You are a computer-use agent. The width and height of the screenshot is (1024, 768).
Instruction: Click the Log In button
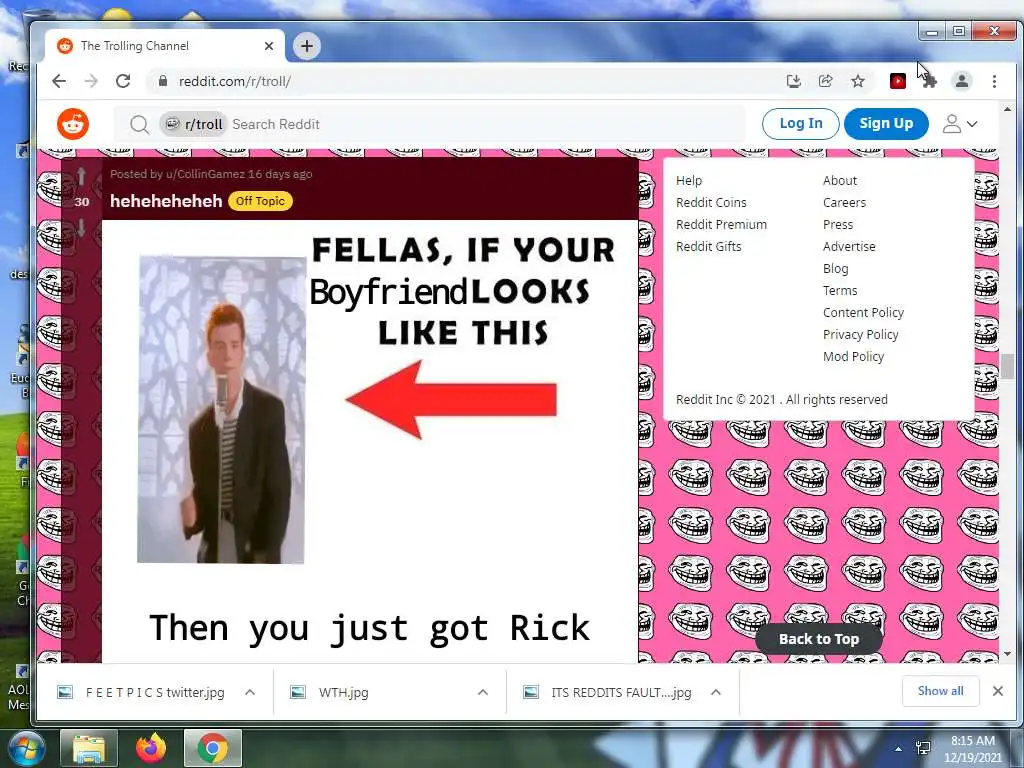801,123
